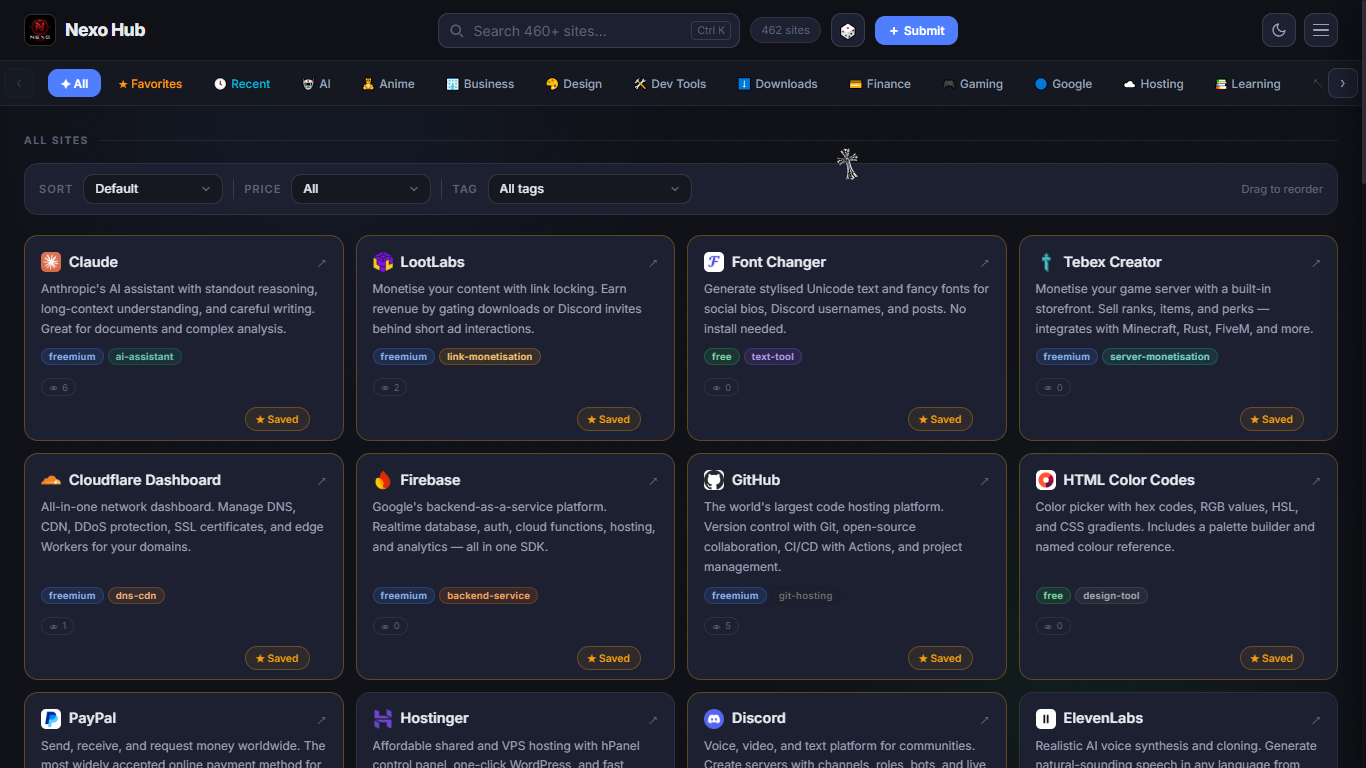Select the Dev Tools category tab

[670, 84]
